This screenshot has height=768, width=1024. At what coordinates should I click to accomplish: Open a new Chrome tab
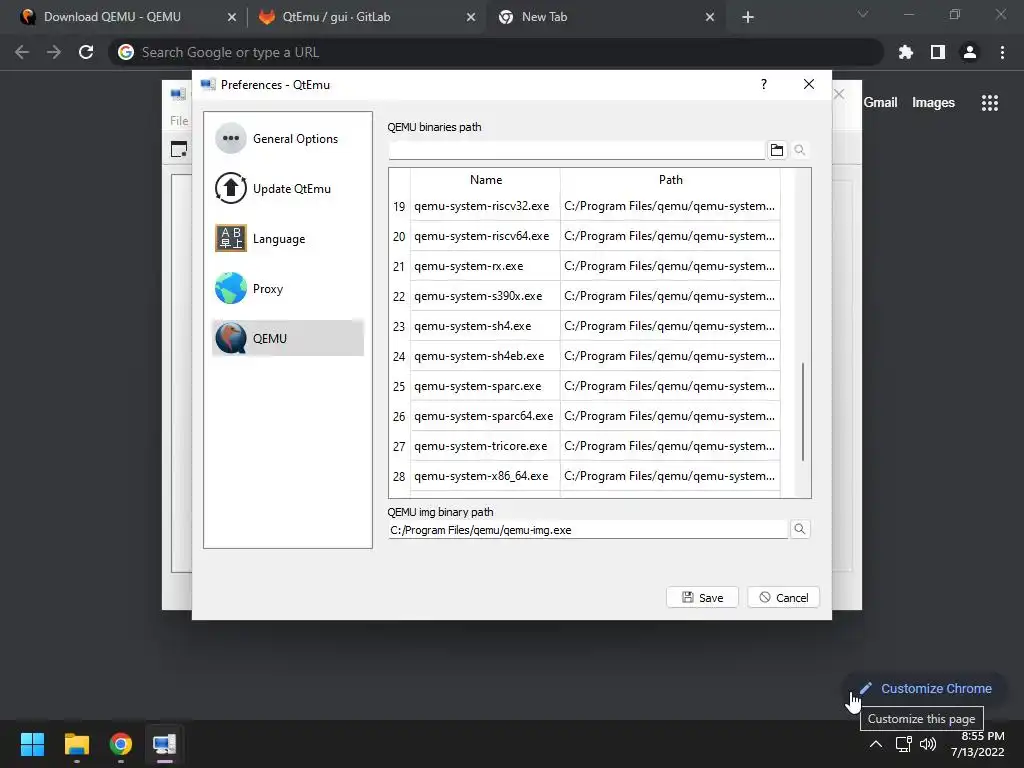pyautogui.click(x=748, y=18)
